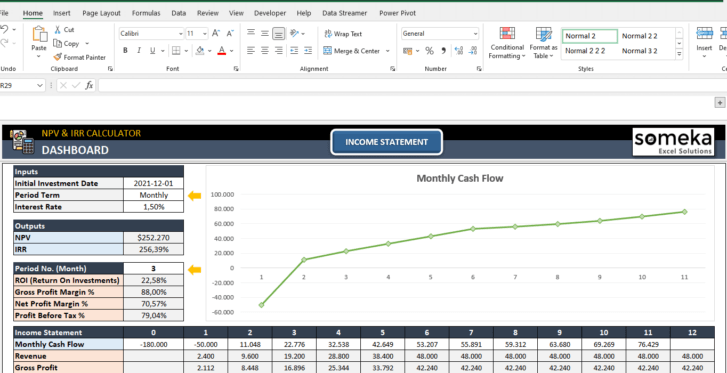Image resolution: width=727 pixels, height=373 pixels.
Task: Click the Decrease Indent icon
Action: (x=294, y=51)
